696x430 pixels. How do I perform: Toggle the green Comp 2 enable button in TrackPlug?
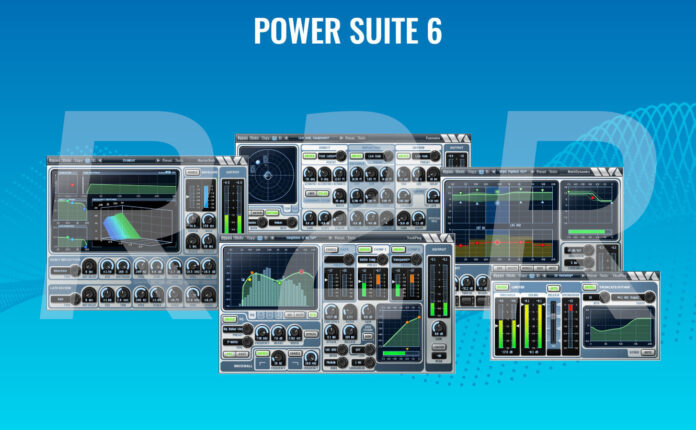coord(398,249)
